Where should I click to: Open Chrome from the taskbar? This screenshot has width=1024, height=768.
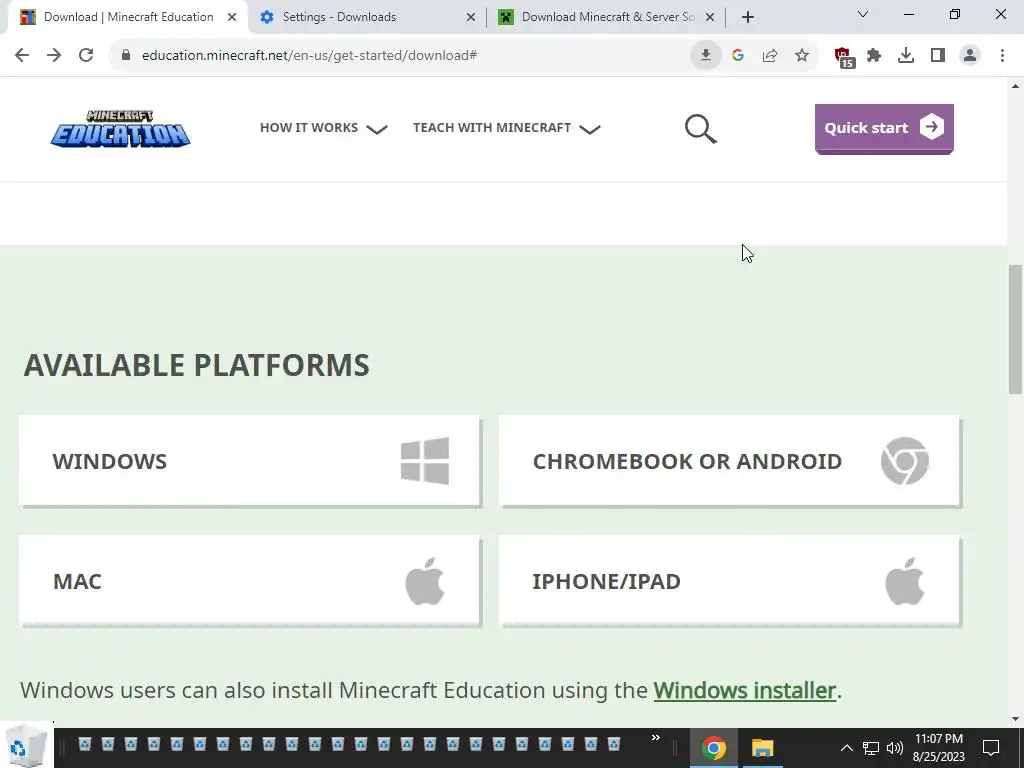click(714, 748)
